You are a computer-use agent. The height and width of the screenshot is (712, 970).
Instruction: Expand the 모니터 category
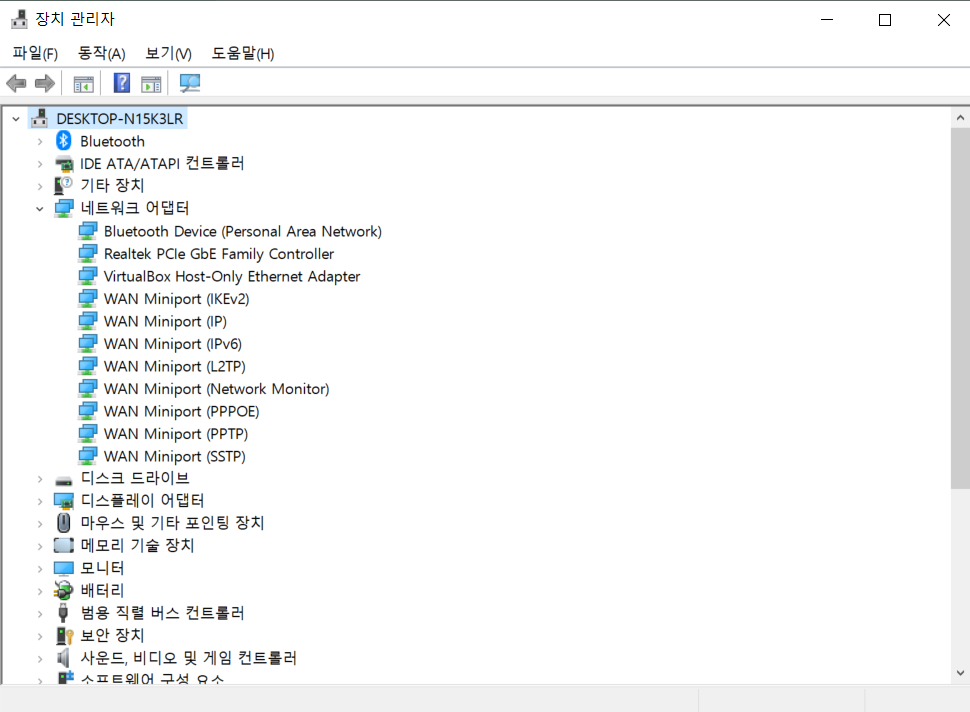coord(40,568)
